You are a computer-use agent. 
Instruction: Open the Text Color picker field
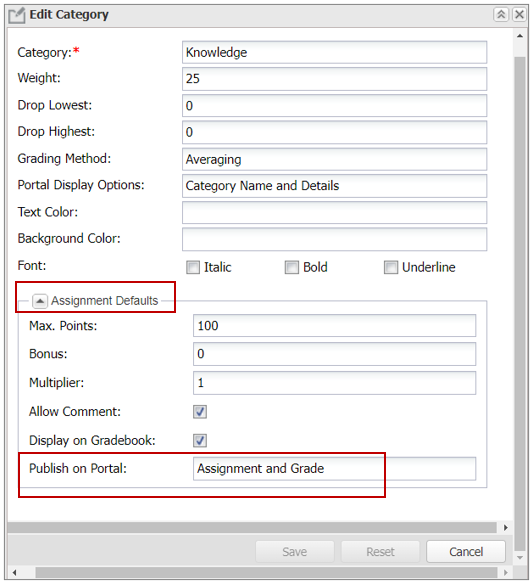334,213
